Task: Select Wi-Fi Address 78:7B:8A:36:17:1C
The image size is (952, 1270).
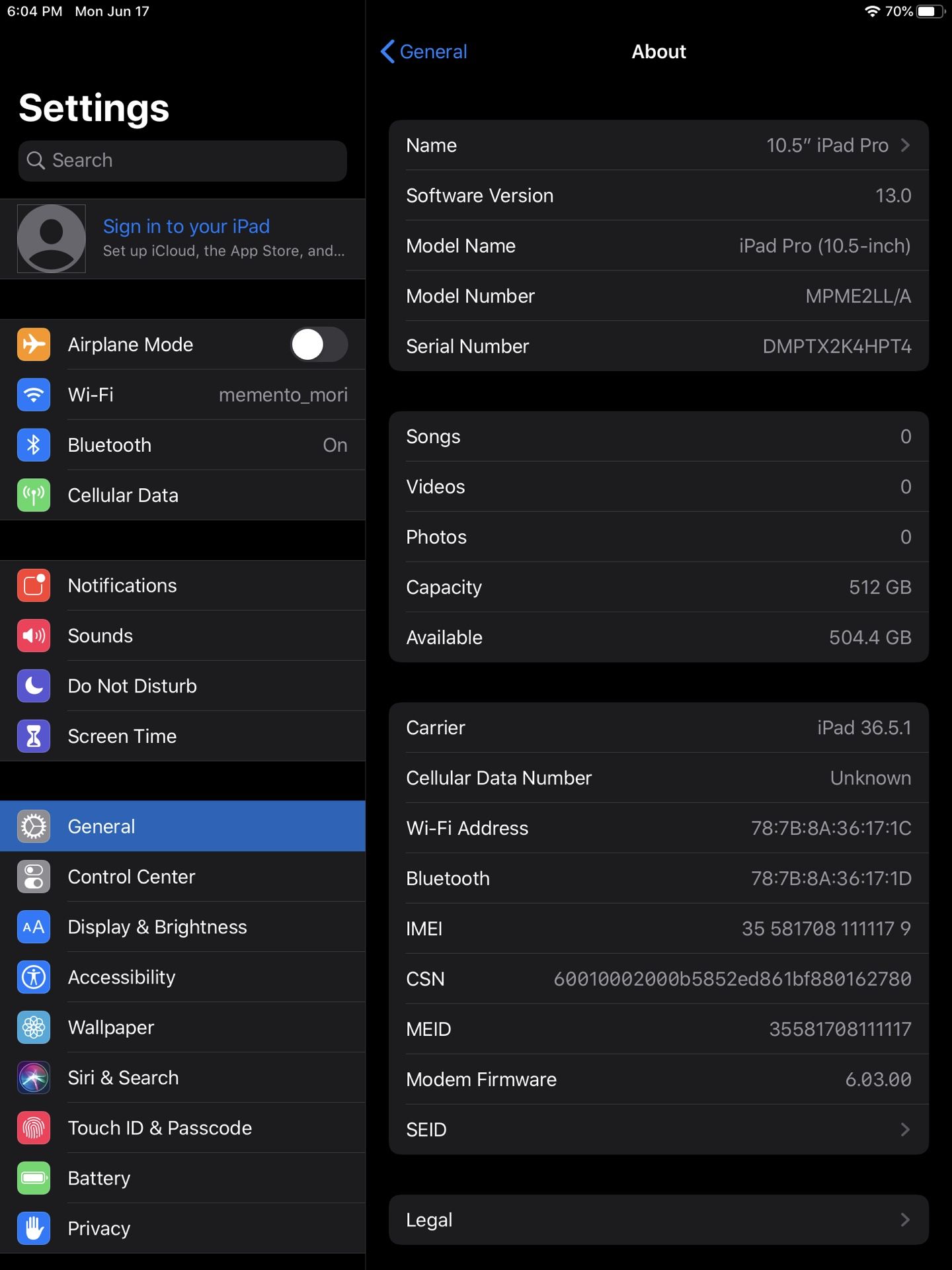Action: (831, 827)
